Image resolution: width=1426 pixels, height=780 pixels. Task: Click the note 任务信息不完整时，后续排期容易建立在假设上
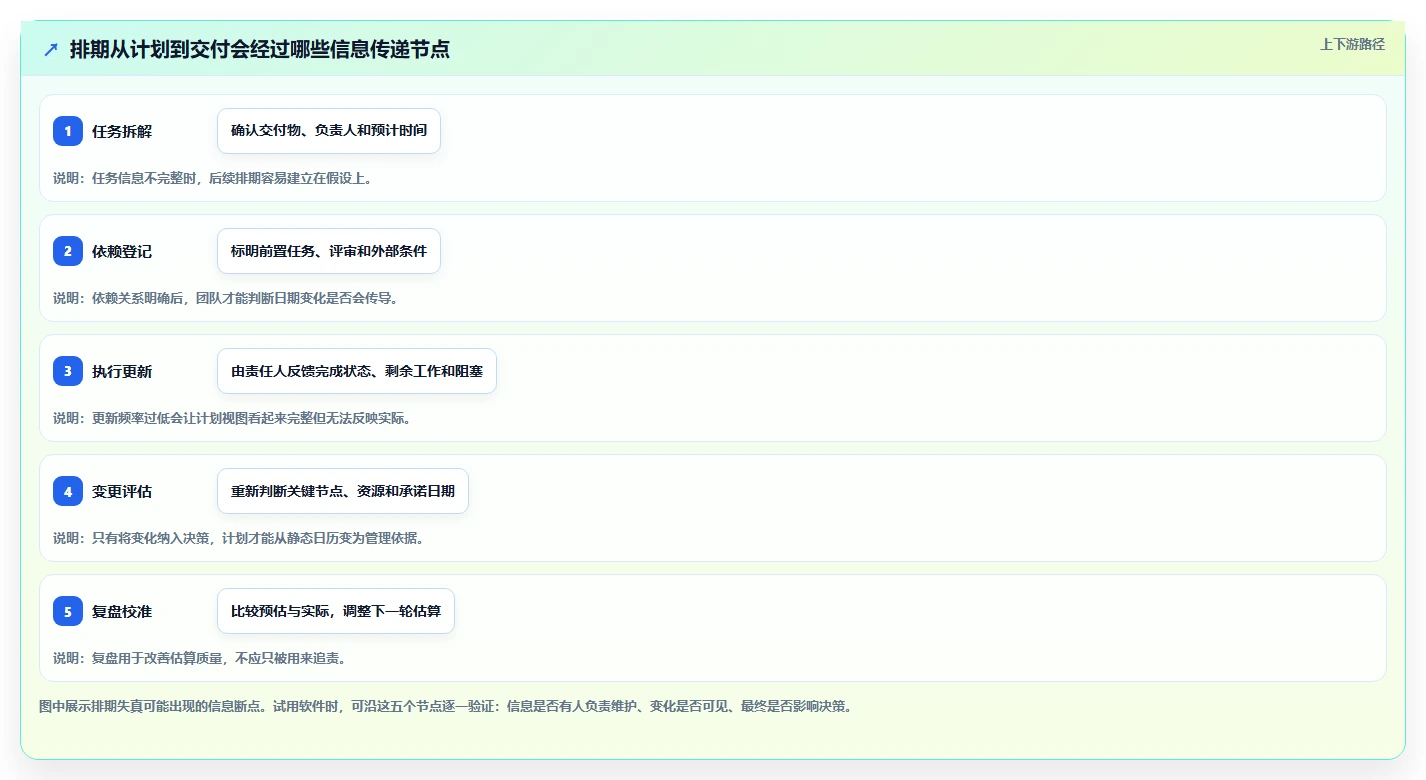pos(213,178)
